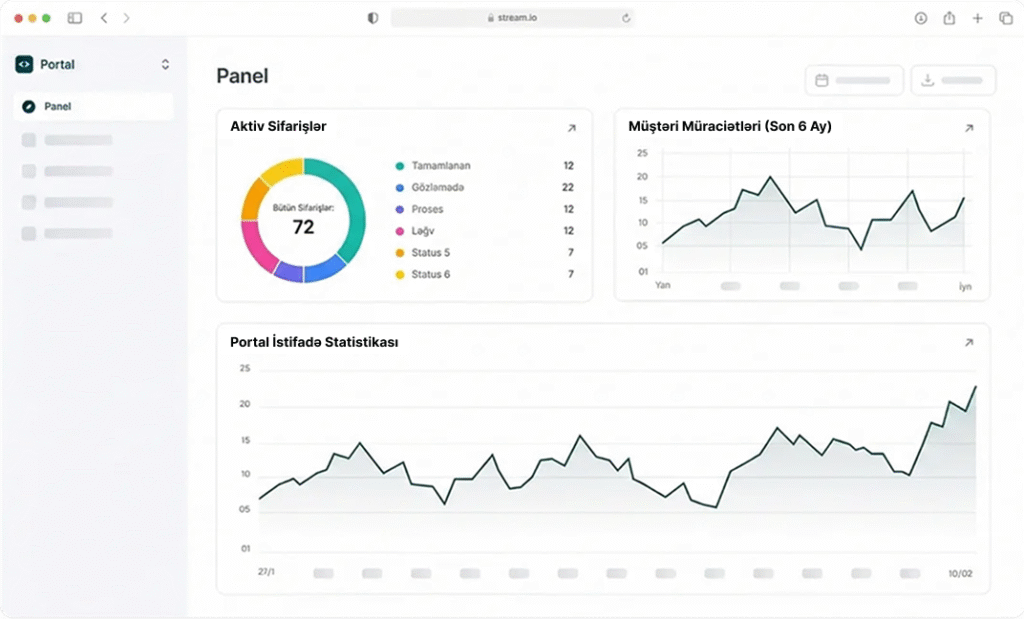This screenshot has width=1024, height=619.
Task: Click the reload icon in address bar
Action: point(626,18)
